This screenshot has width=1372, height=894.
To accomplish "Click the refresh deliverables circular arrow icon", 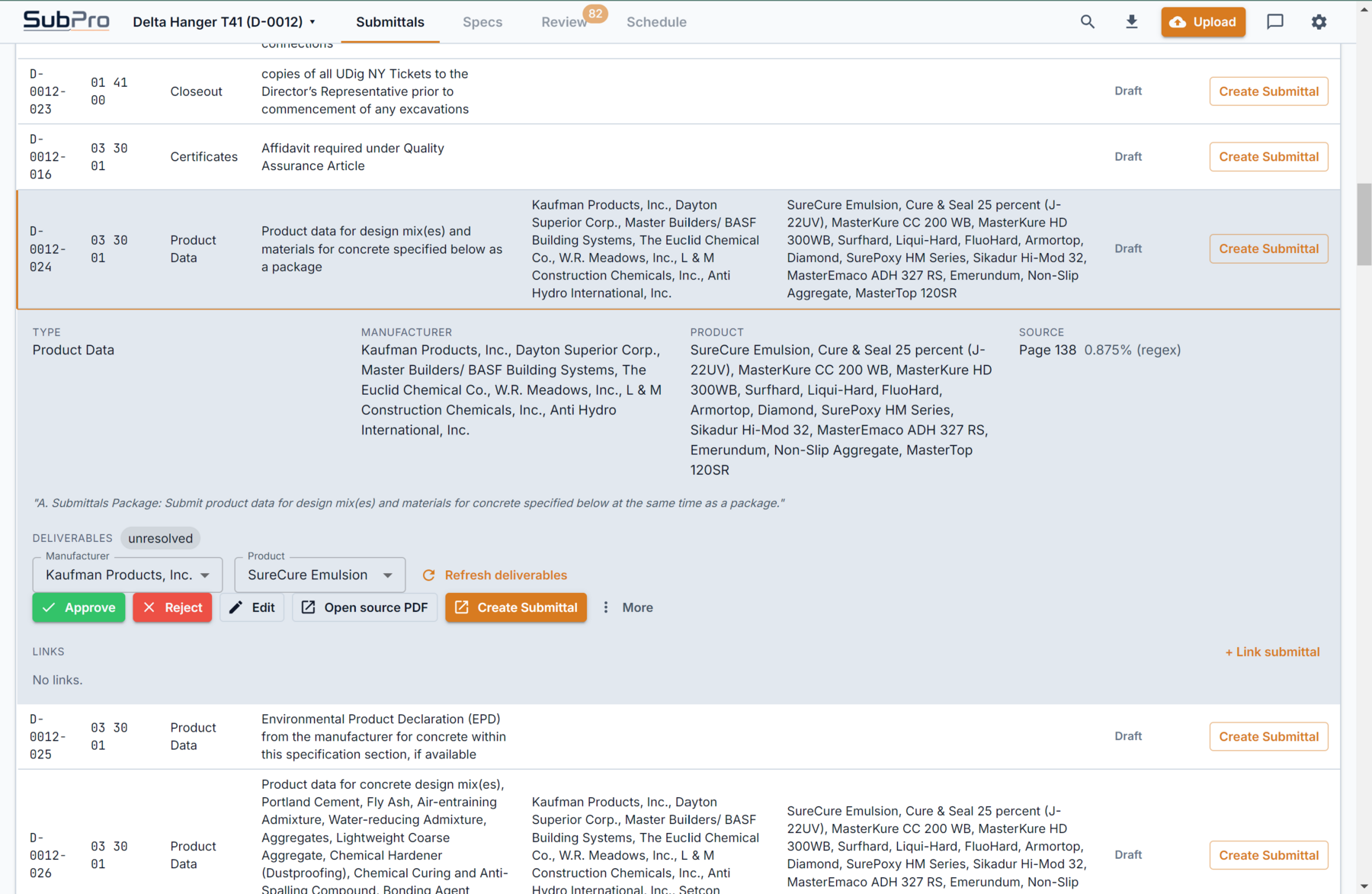I will pyautogui.click(x=429, y=575).
